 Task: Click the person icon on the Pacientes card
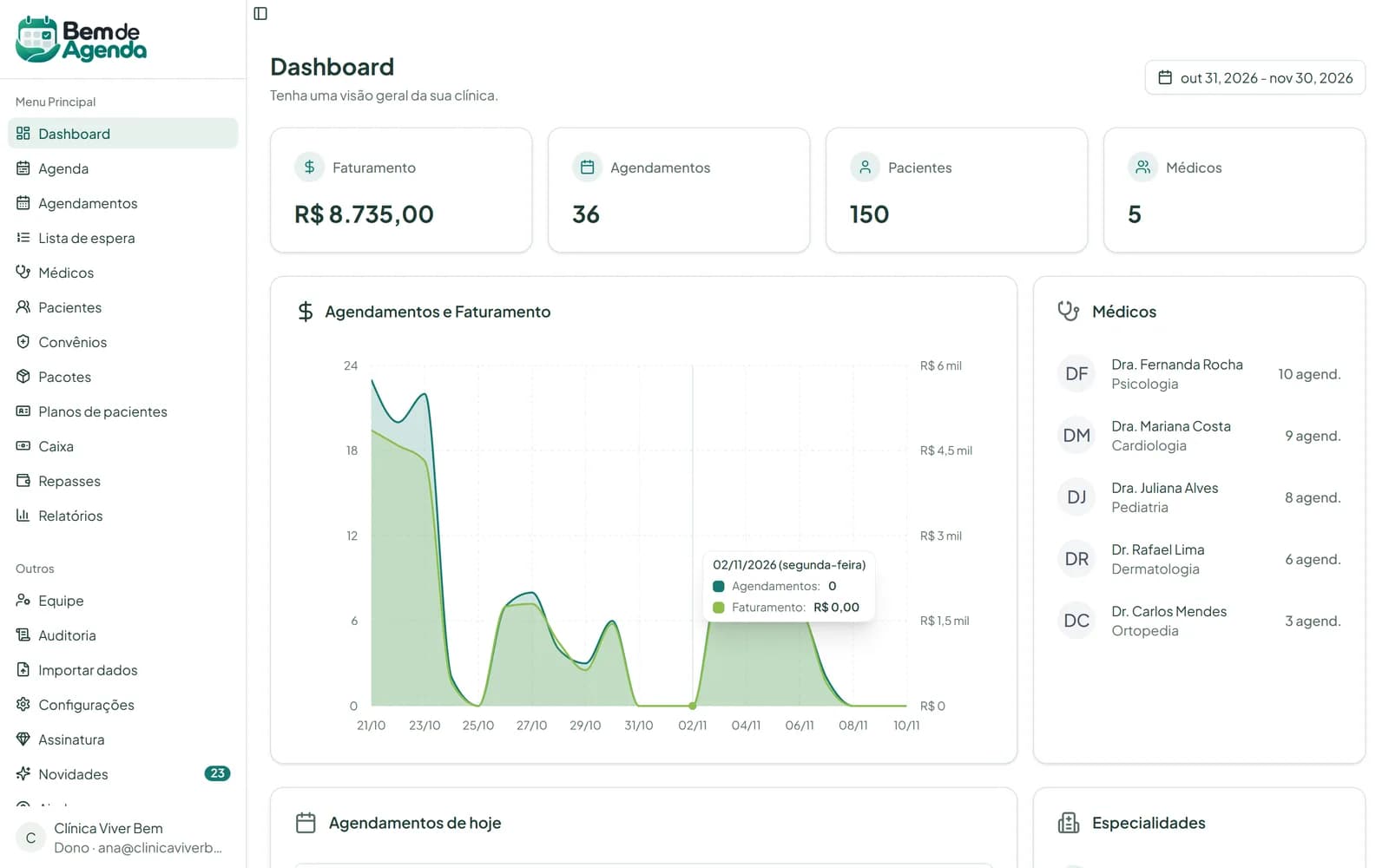coord(865,167)
